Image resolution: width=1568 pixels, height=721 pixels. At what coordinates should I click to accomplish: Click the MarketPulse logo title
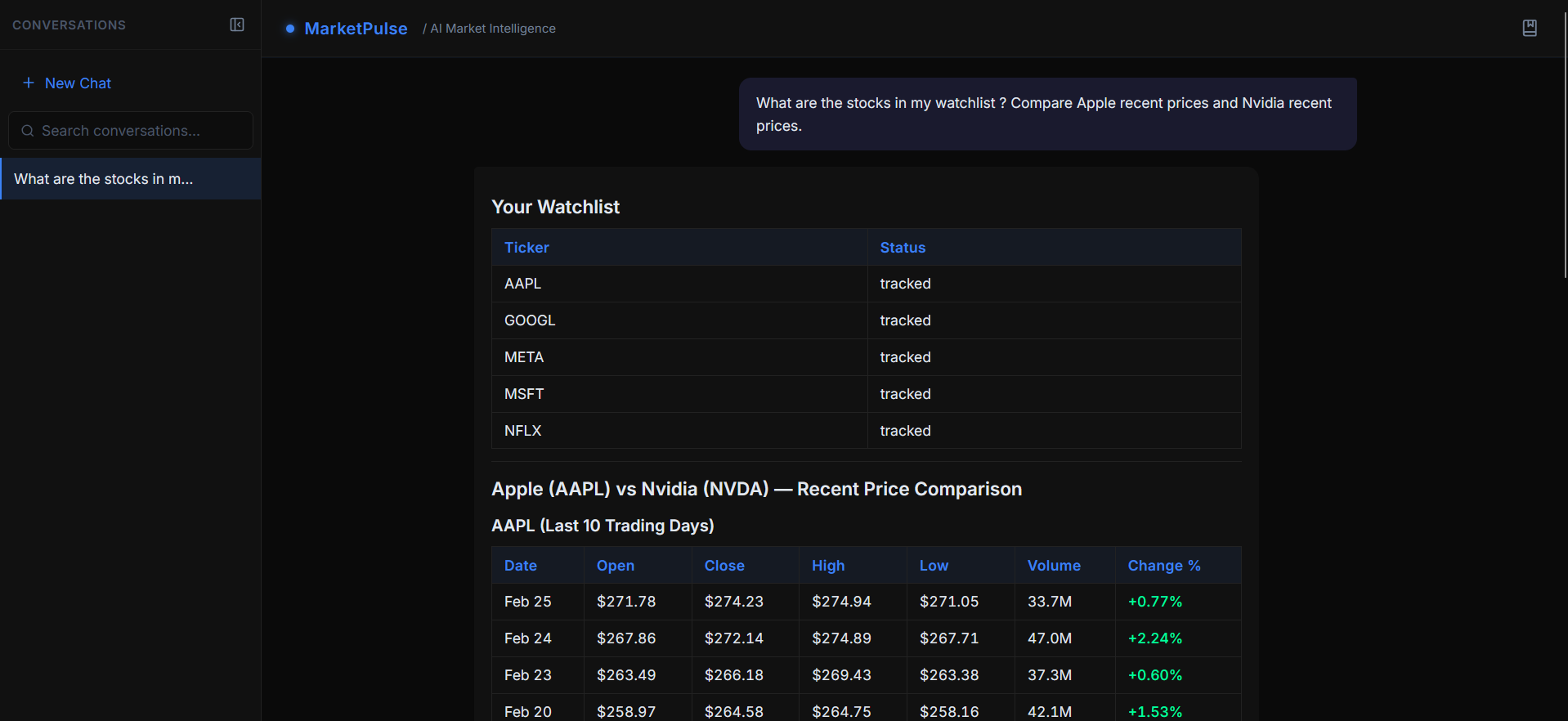[356, 29]
